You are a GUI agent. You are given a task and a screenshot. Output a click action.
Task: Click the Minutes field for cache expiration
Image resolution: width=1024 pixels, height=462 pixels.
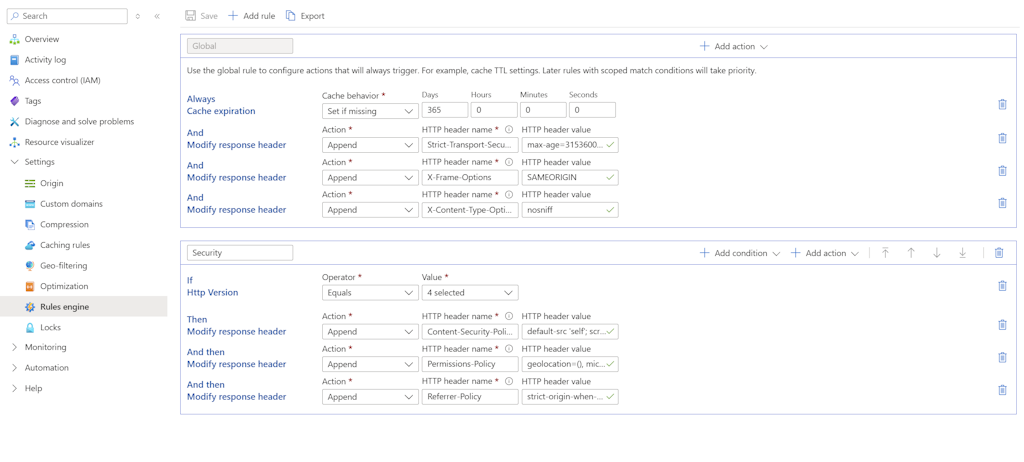pos(543,110)
